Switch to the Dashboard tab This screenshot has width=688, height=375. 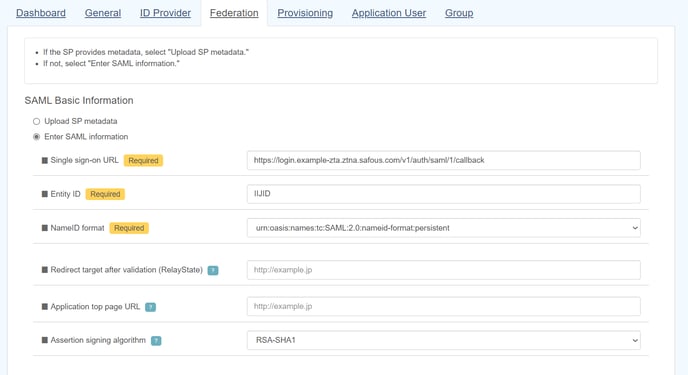coord(41,13)
